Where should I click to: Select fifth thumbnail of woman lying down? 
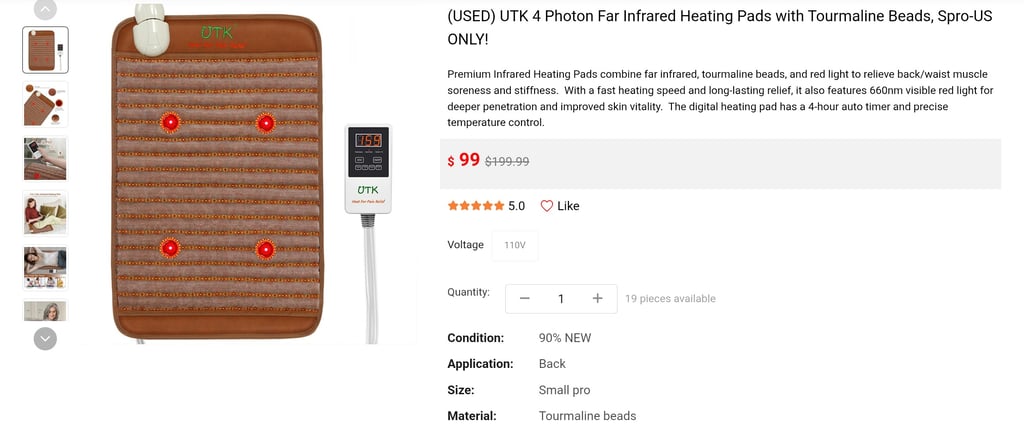coord(45,268)
